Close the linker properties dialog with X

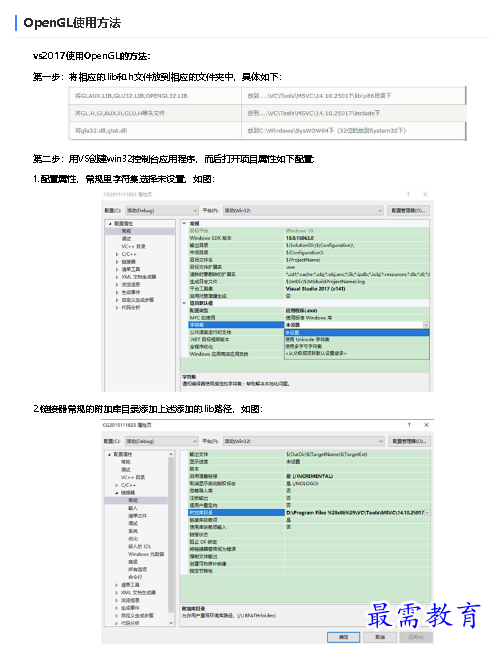pyautogui.click(x=426, y=425)
